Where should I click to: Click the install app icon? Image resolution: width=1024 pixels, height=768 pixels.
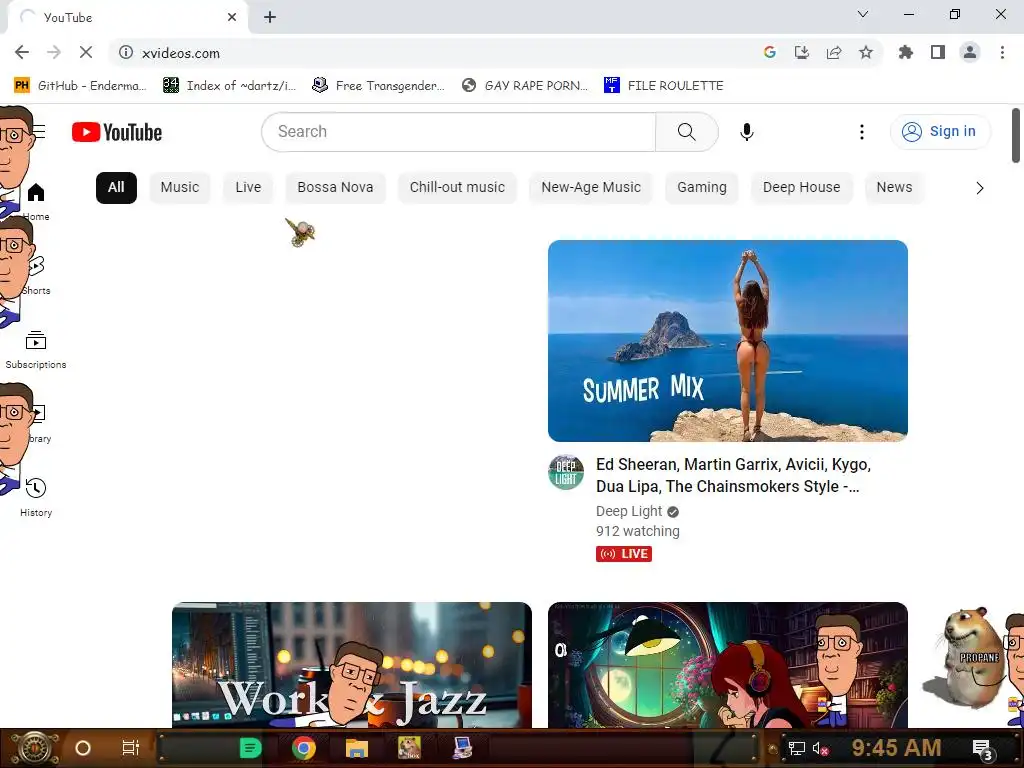(802, 52)
